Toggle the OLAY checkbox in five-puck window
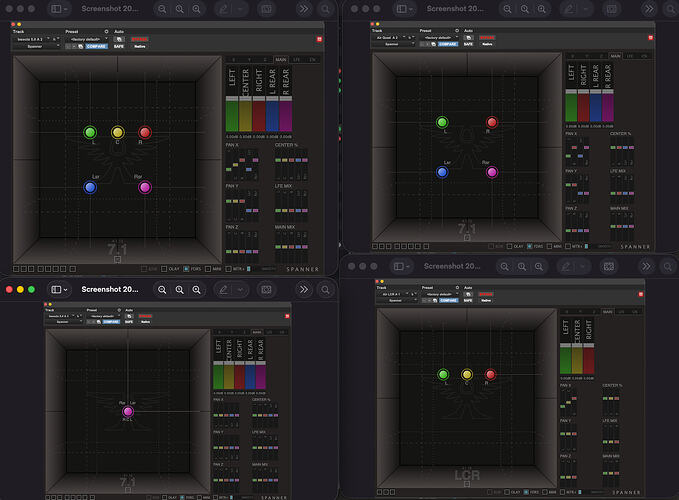 (x=164, y=269)
